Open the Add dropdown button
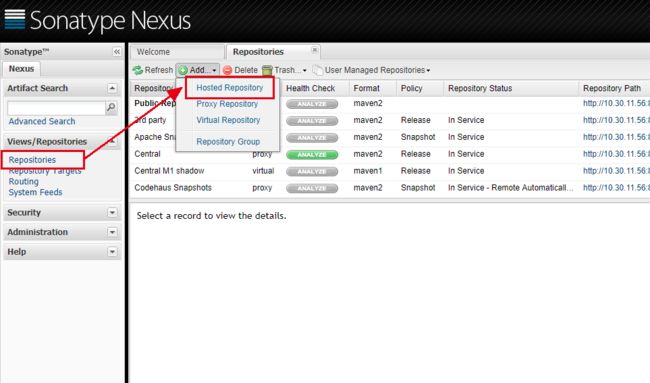Viewport: 650px width, 383px height. click(197, 70)
